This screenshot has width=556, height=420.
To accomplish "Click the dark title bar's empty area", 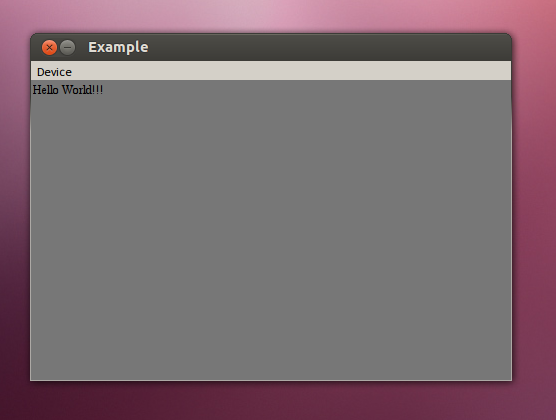I will [x=328, y=47].
